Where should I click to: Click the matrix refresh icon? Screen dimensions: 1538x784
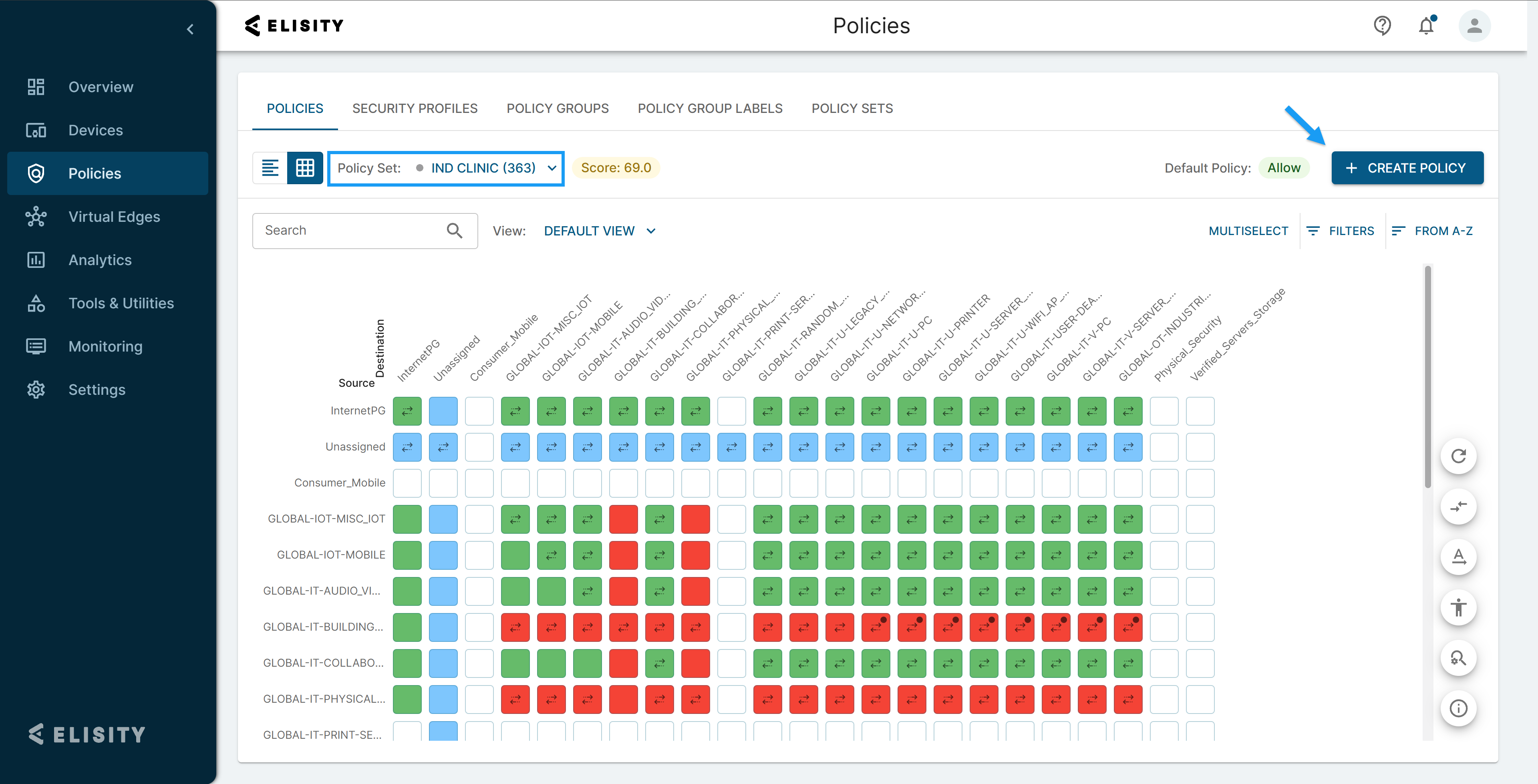pos(1458,456)
